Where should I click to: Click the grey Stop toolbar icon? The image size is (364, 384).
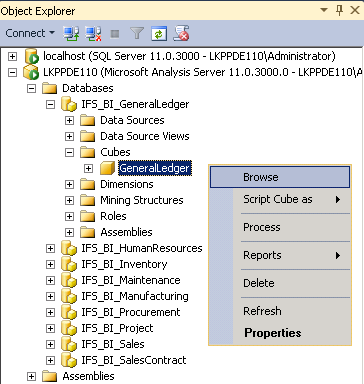click(115, 34)
